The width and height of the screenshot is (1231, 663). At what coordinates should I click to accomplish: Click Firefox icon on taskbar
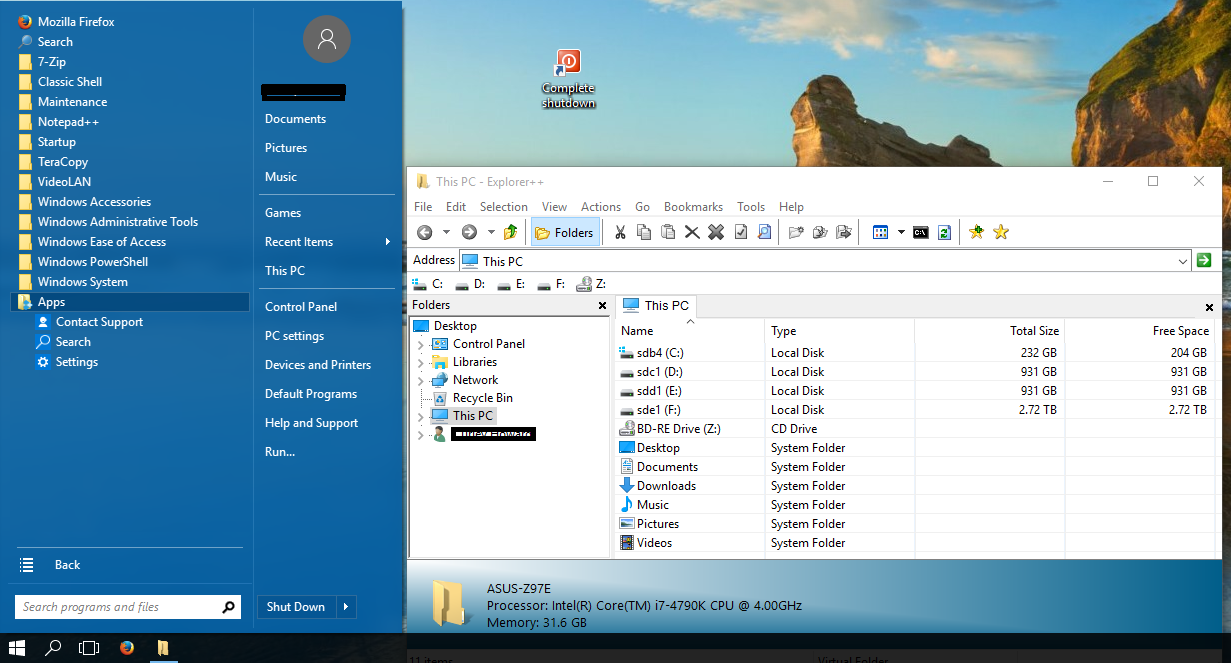click(x=127, y=647)
